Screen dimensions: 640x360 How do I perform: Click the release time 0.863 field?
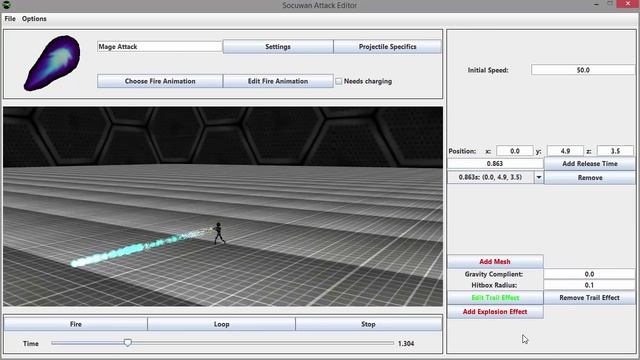(x=495, y=163)
